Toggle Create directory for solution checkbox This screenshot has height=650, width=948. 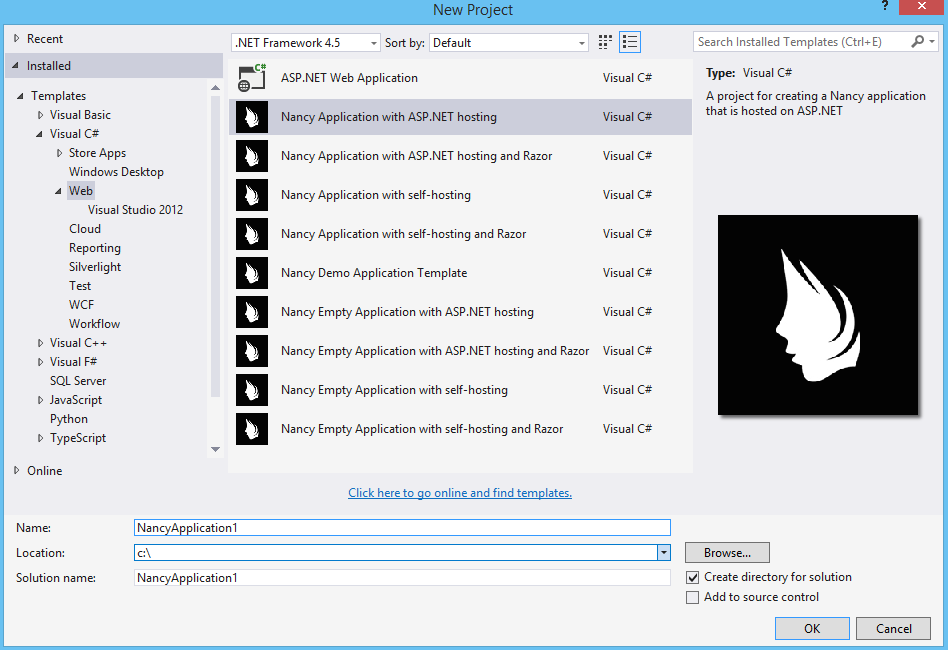click(692, 577)
